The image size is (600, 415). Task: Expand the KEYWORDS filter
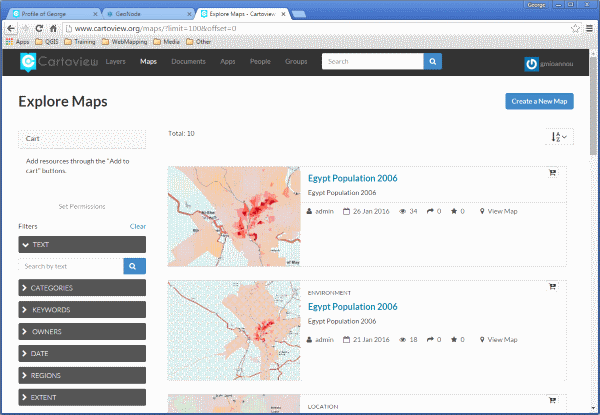(82, 309)
